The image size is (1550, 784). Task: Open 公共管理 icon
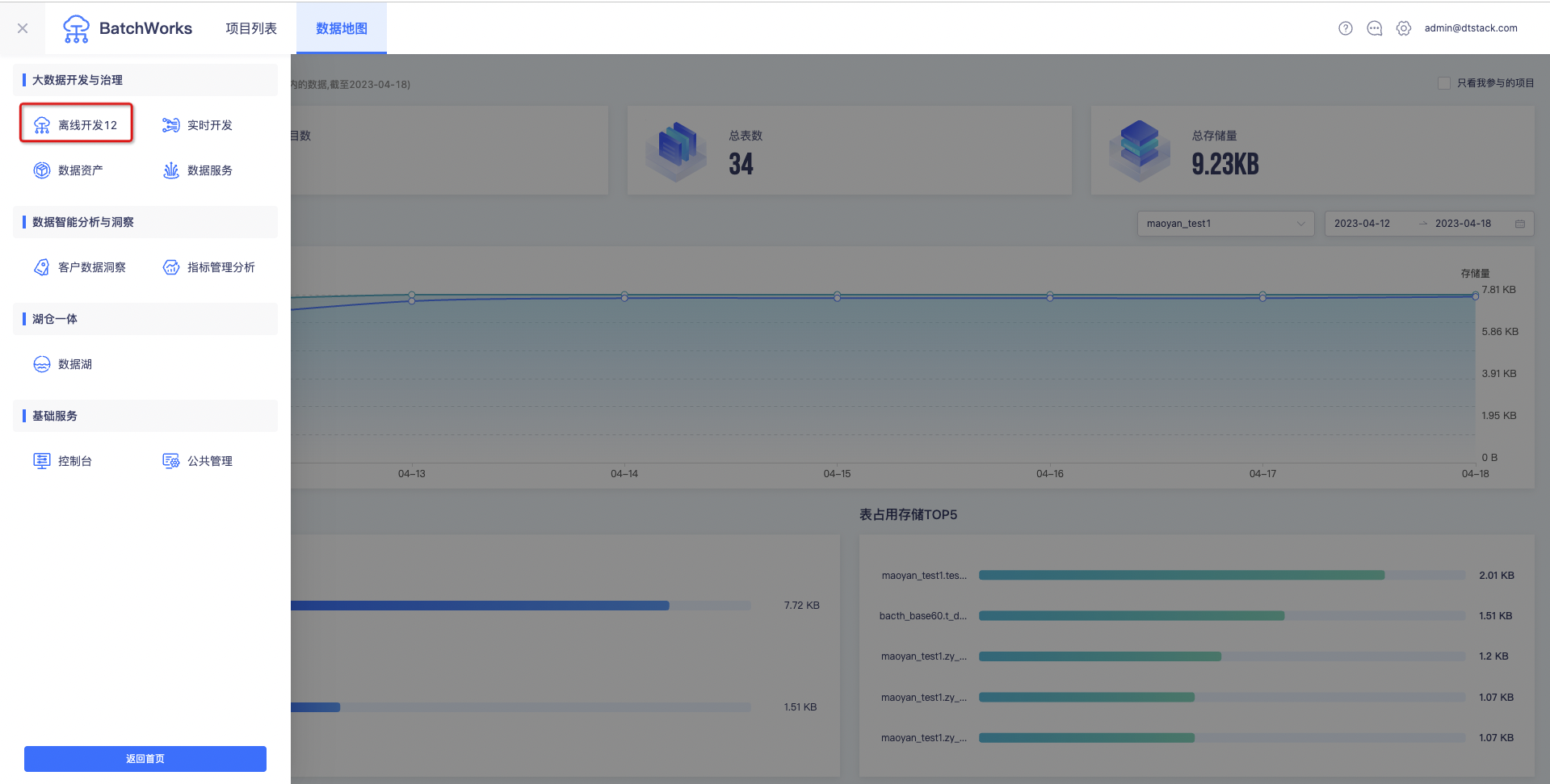pos(171,461)
